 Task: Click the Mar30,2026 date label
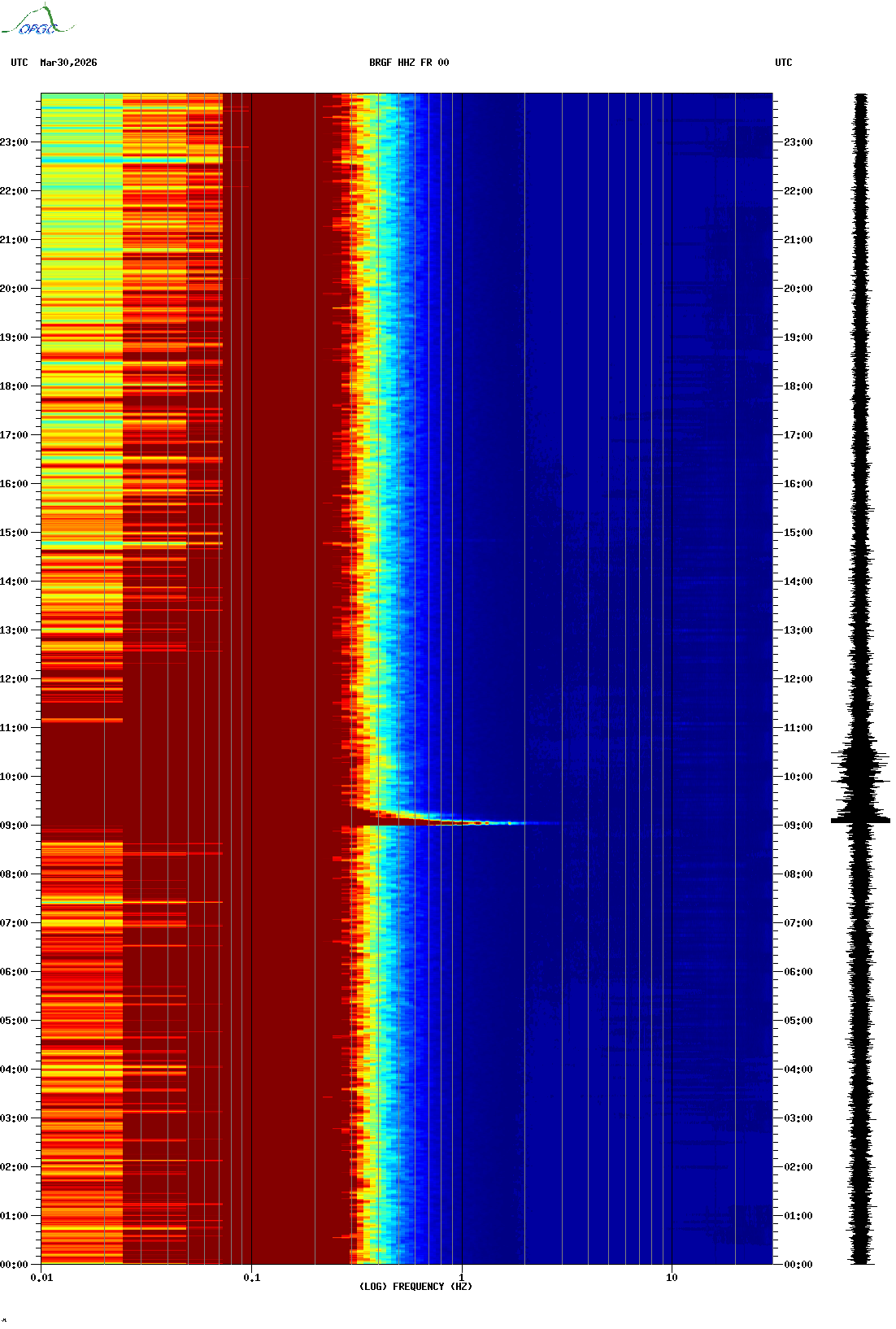click(68, 63)
